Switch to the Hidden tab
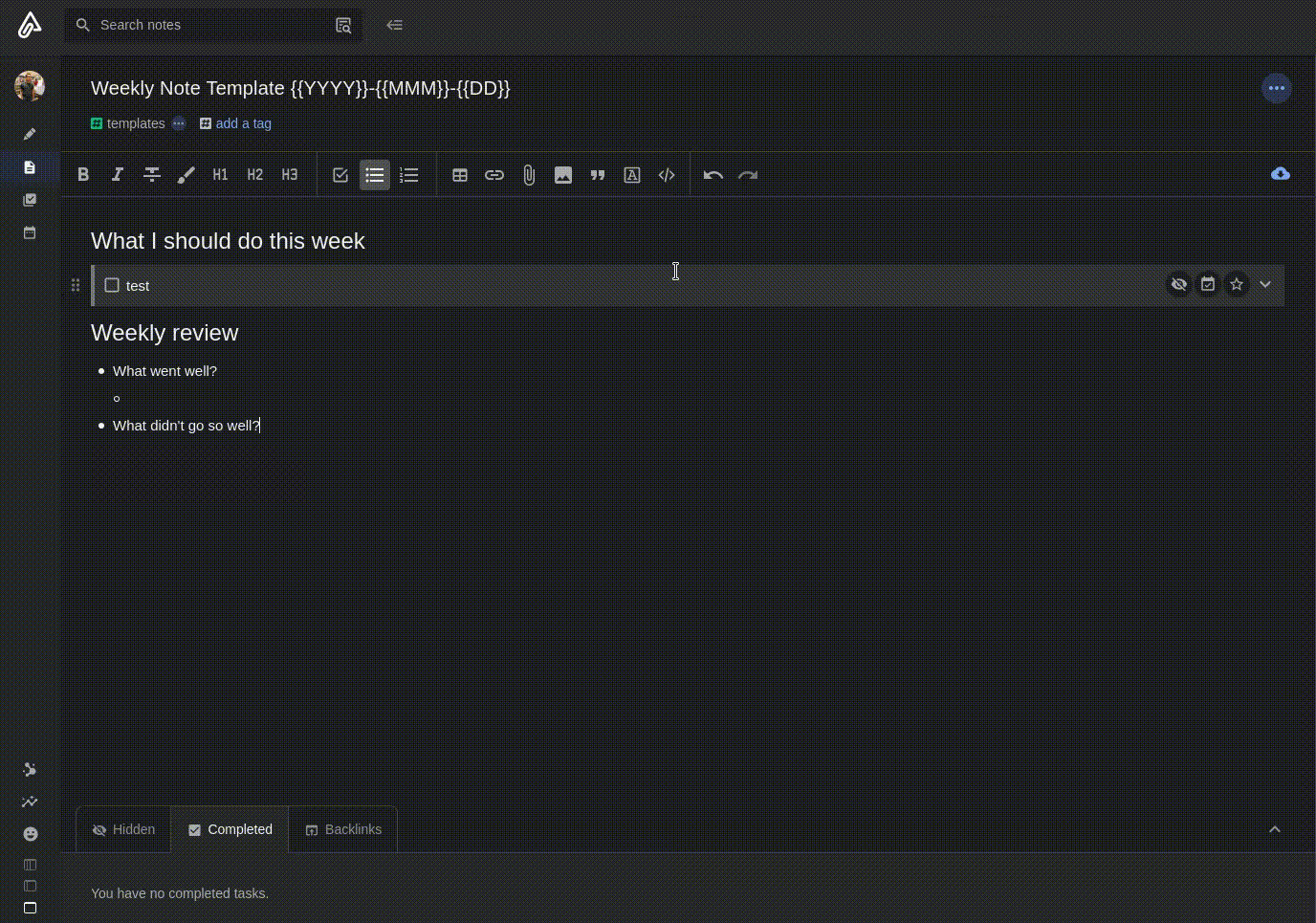Viewport: 1316px width, 923px height. [123, 829]
